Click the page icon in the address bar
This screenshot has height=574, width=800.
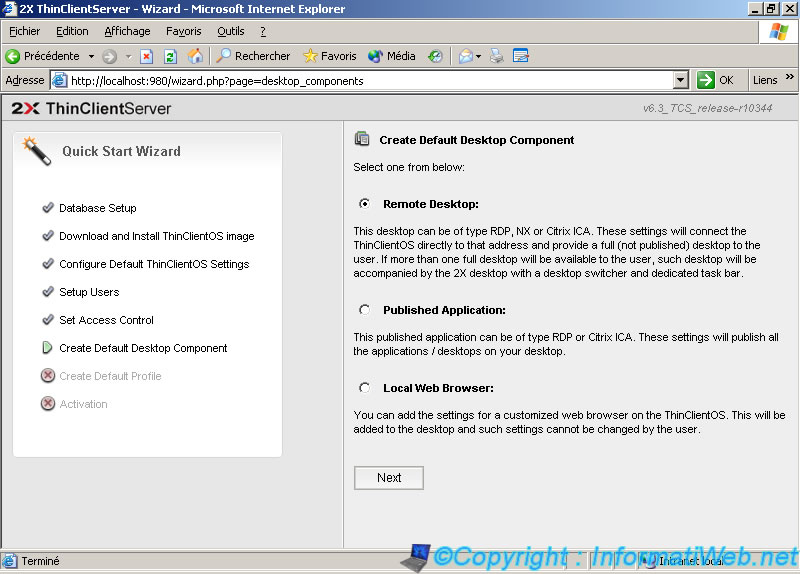click(60, 80)
